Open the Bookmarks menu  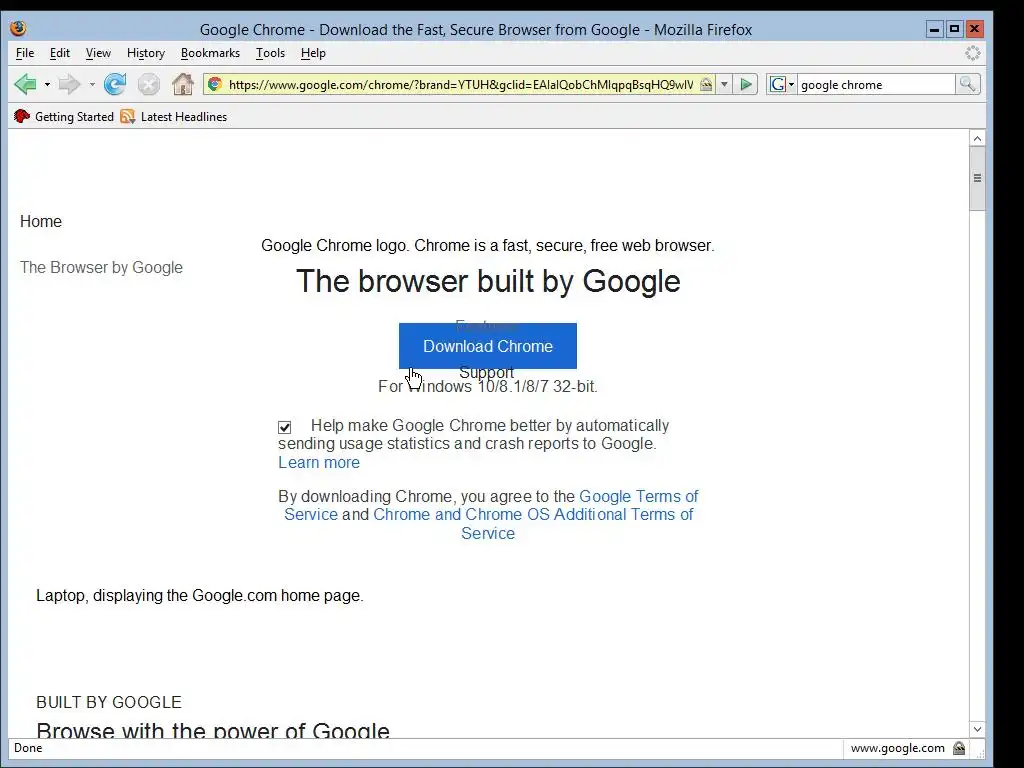(210, 53)
